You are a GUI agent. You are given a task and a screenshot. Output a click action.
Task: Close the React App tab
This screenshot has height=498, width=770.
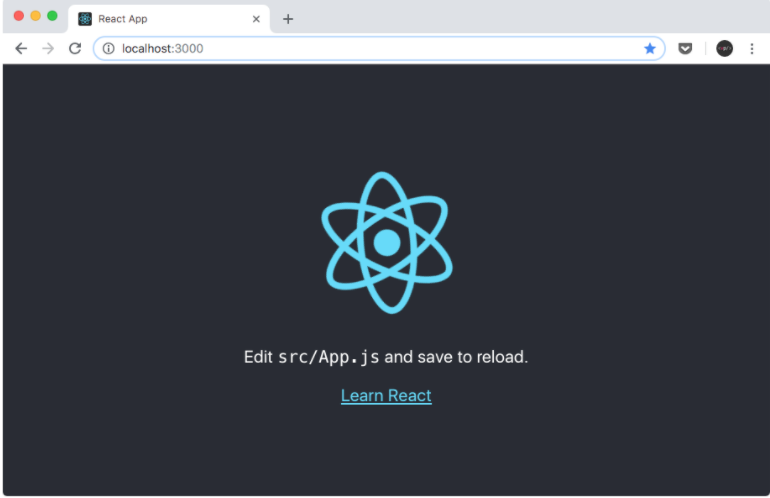coord(256,19)
